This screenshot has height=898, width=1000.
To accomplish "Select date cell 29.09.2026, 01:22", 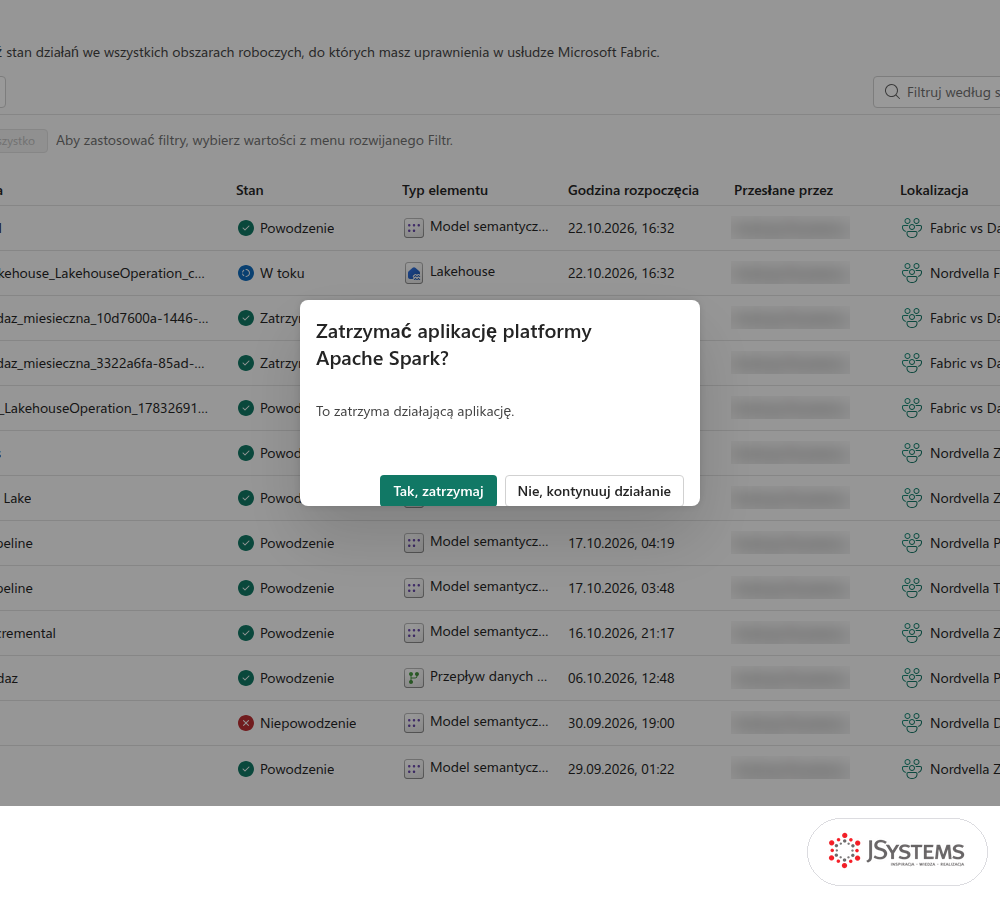I will (x=621, y=769).
